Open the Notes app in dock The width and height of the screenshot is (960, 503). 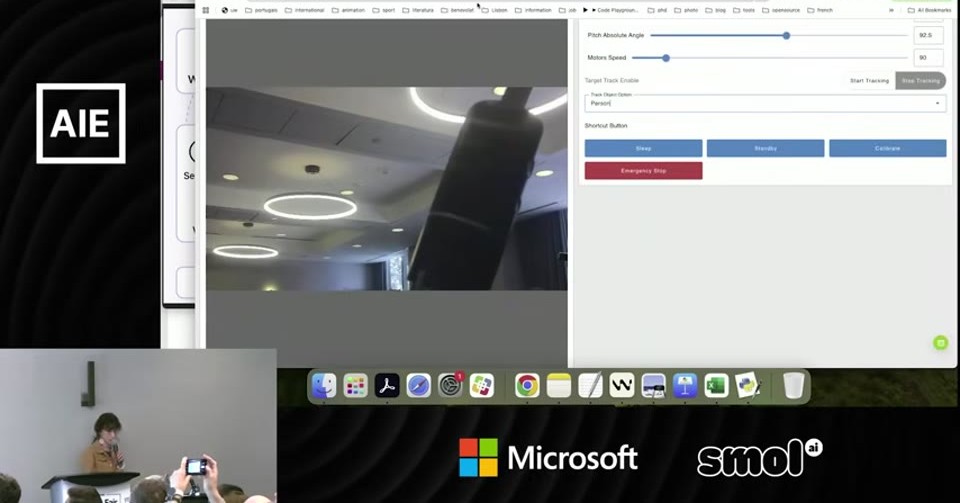[558, 386]
